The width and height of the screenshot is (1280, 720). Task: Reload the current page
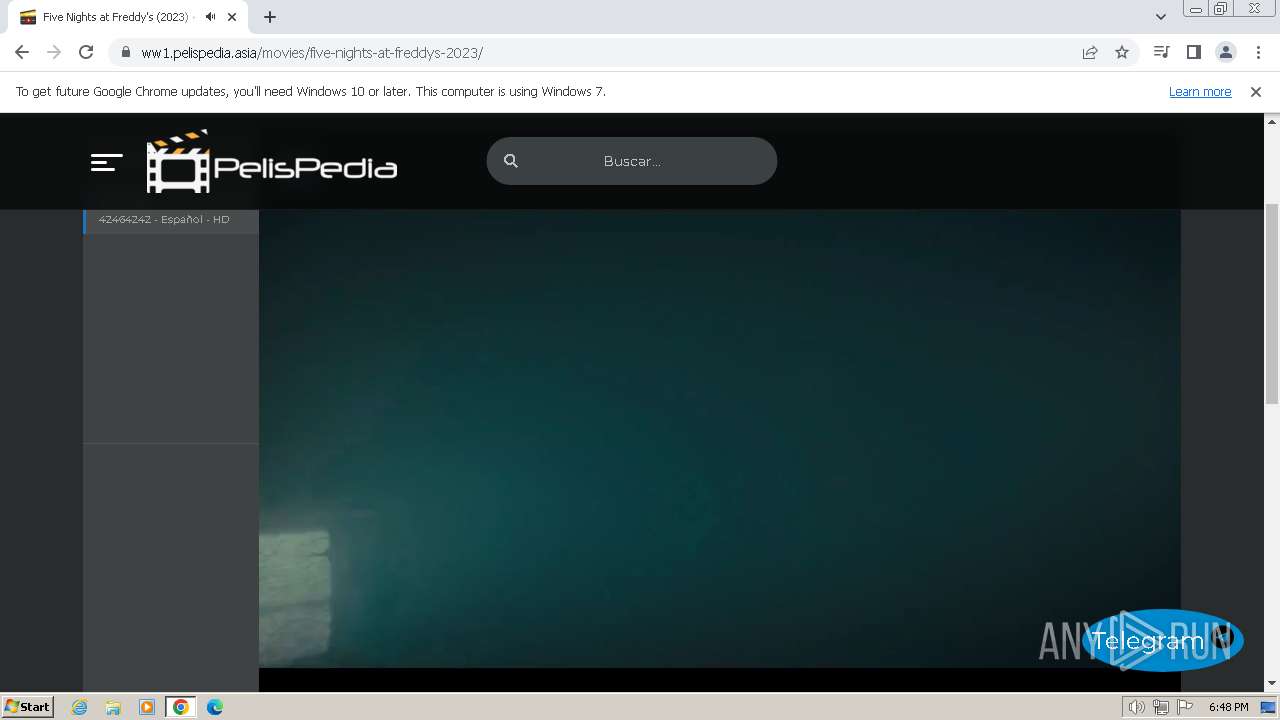(86, 52)
